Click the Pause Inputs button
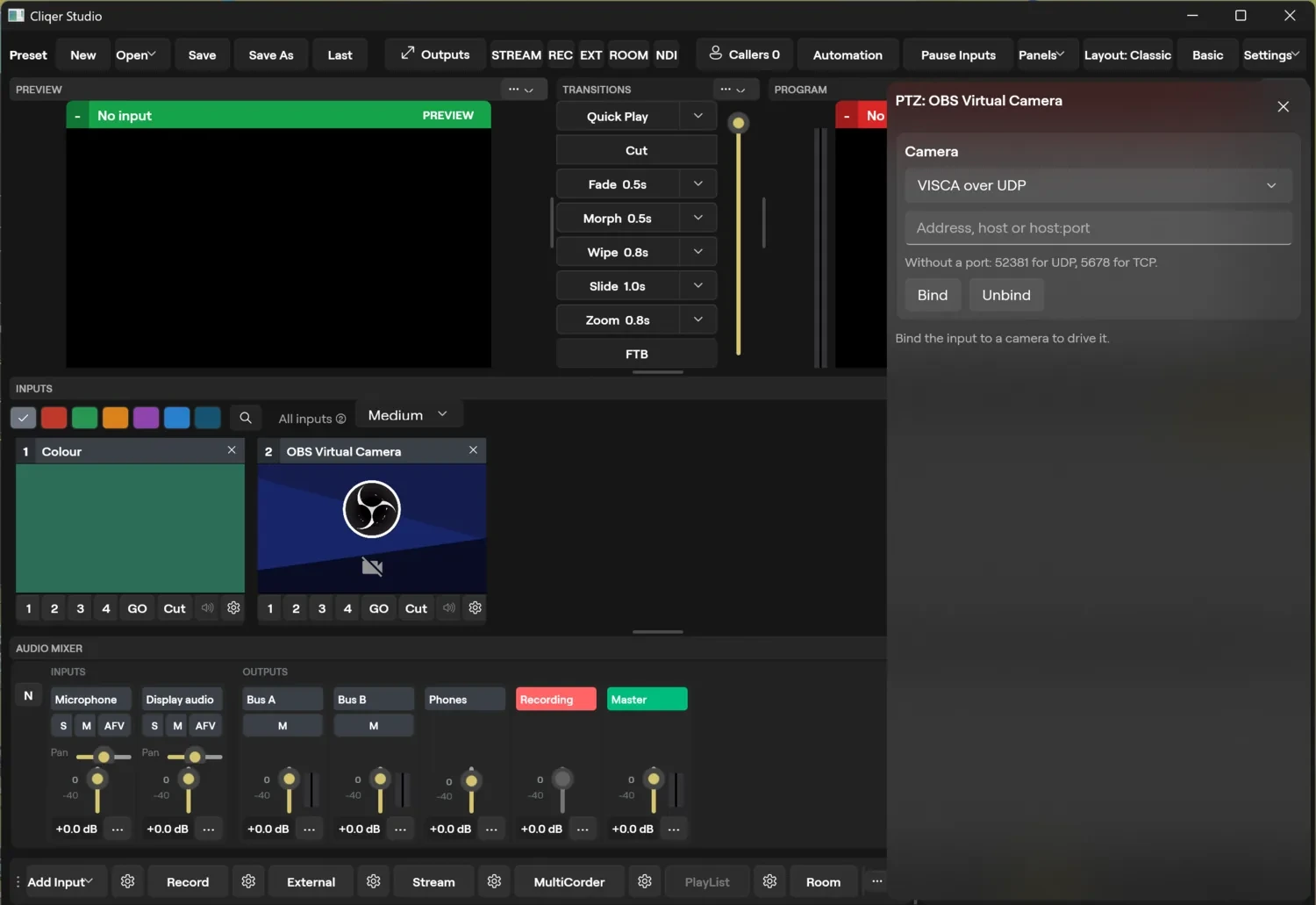The image size is (1316, 905). click(x=958, y=54)
